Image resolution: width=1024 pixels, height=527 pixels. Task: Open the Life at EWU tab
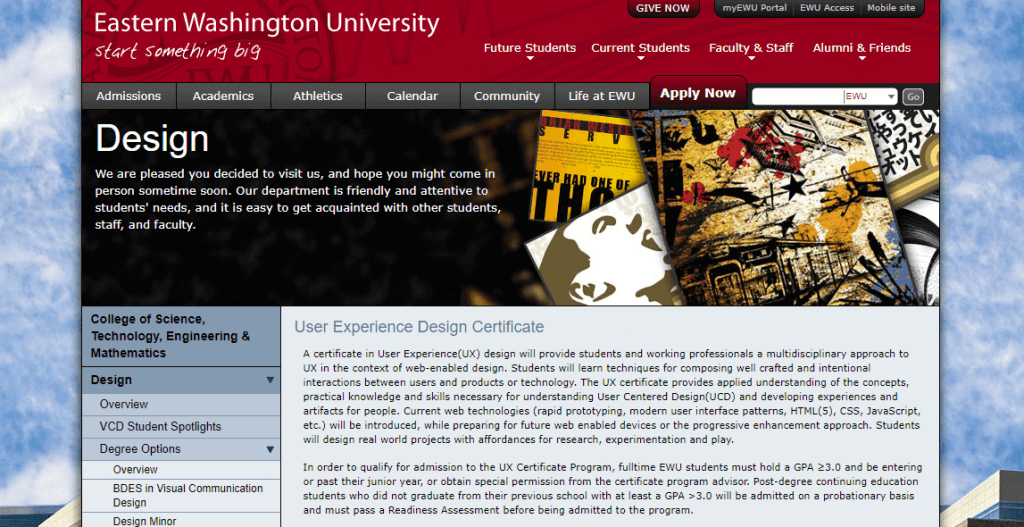pos(601,96)
